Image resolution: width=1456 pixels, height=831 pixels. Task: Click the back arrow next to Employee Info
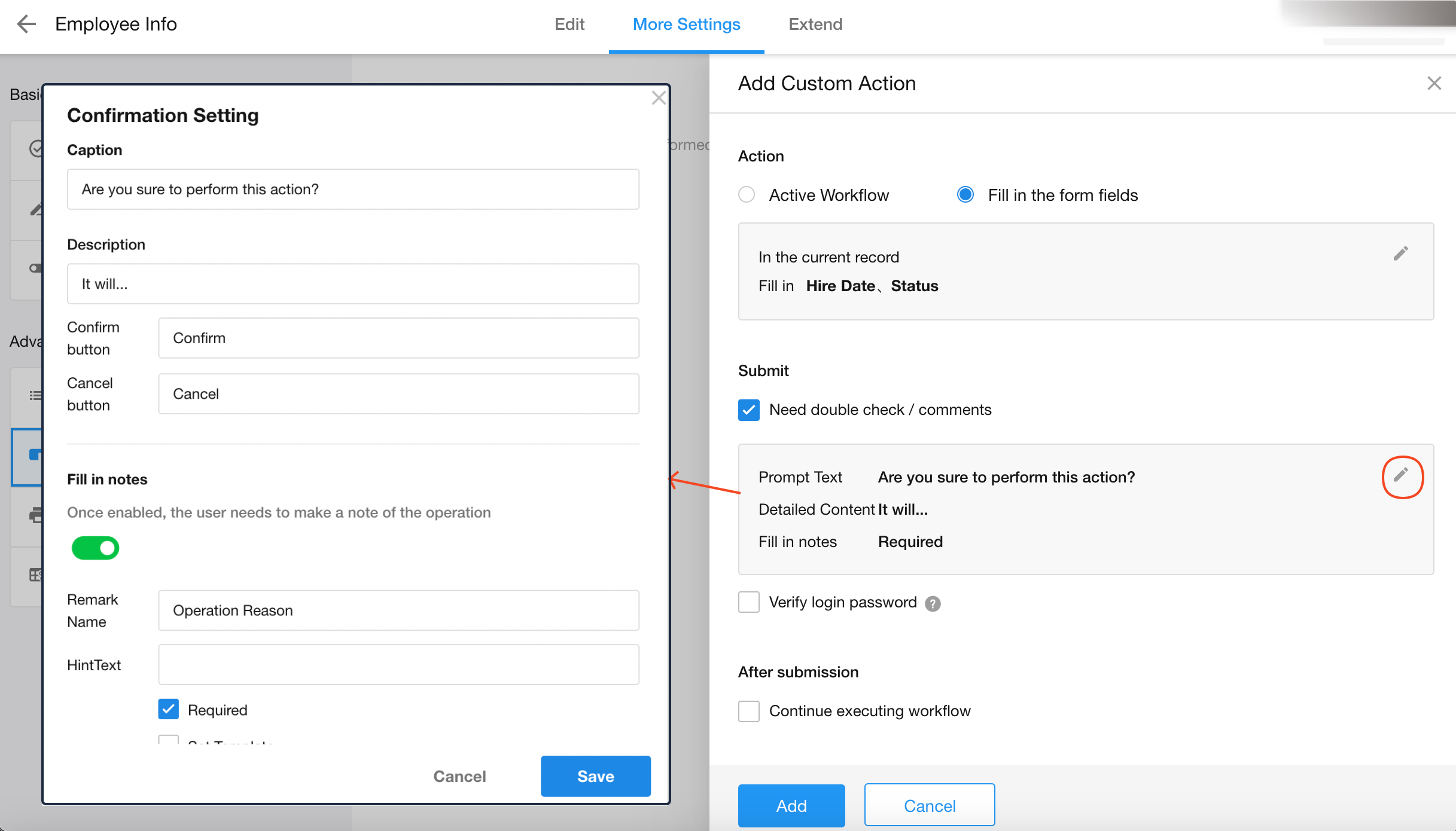pos(26,24)
